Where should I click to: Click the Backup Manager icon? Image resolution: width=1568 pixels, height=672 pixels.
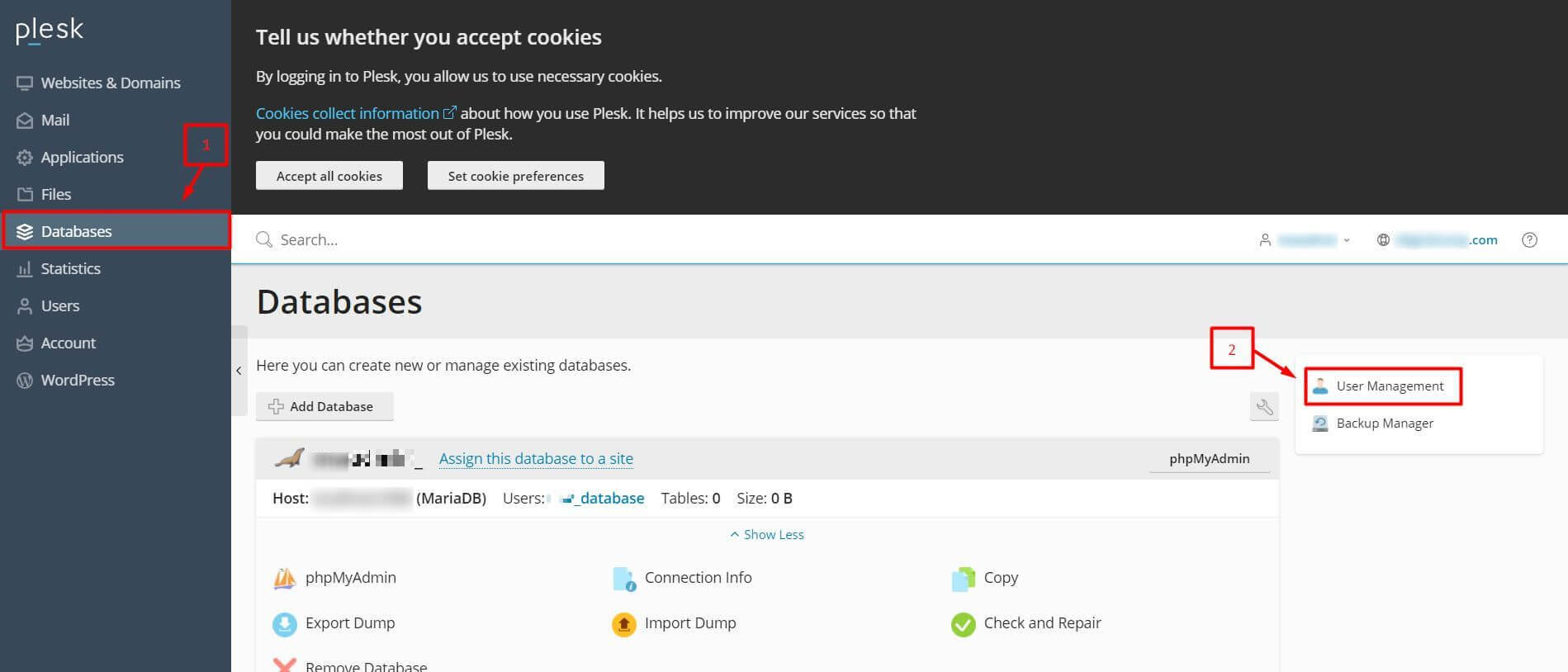point(1320,423)
